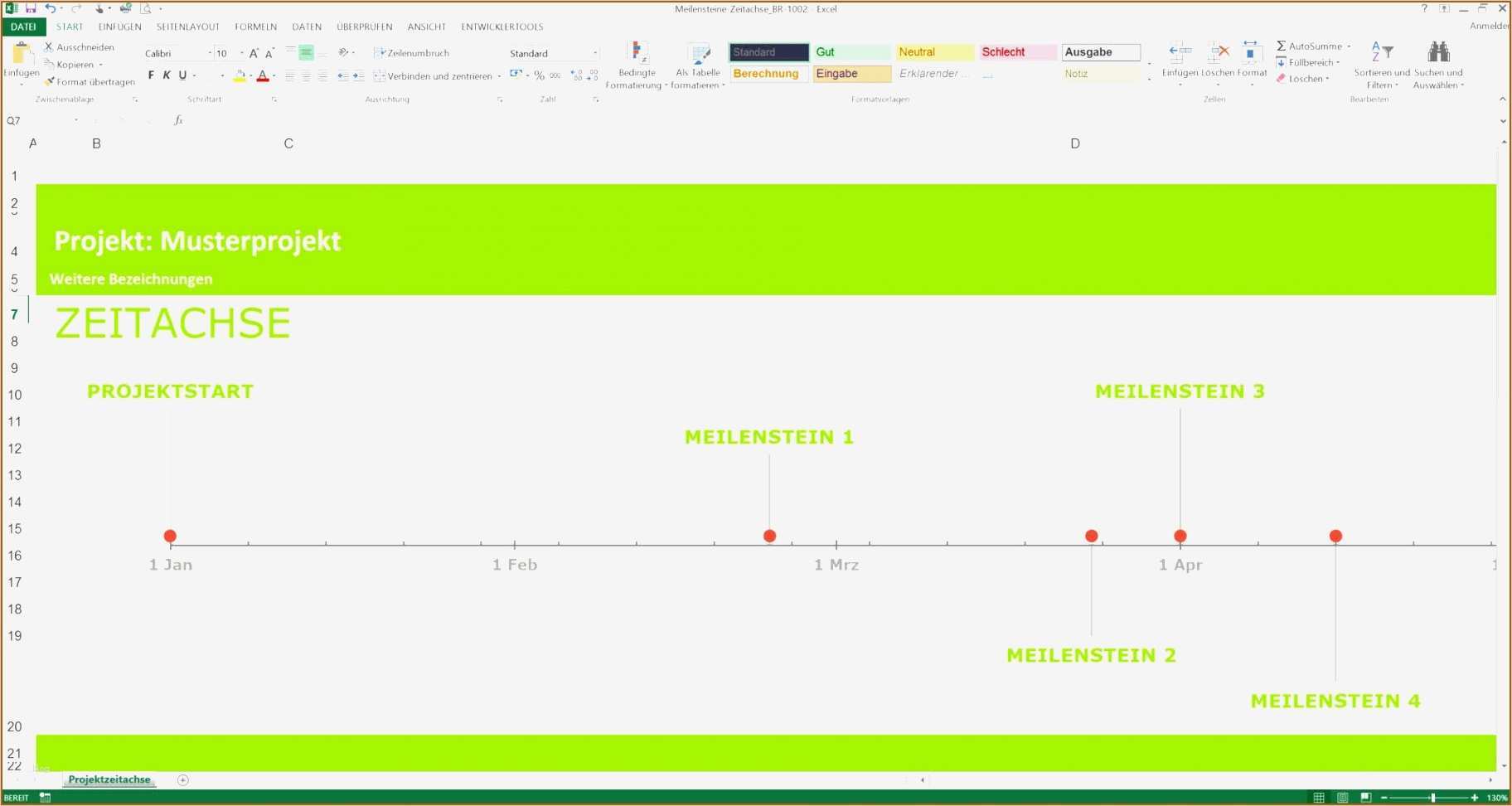Expand Kopieren dropdown arrow
This screenshot has width=1512, height=806.
point(100,65)
